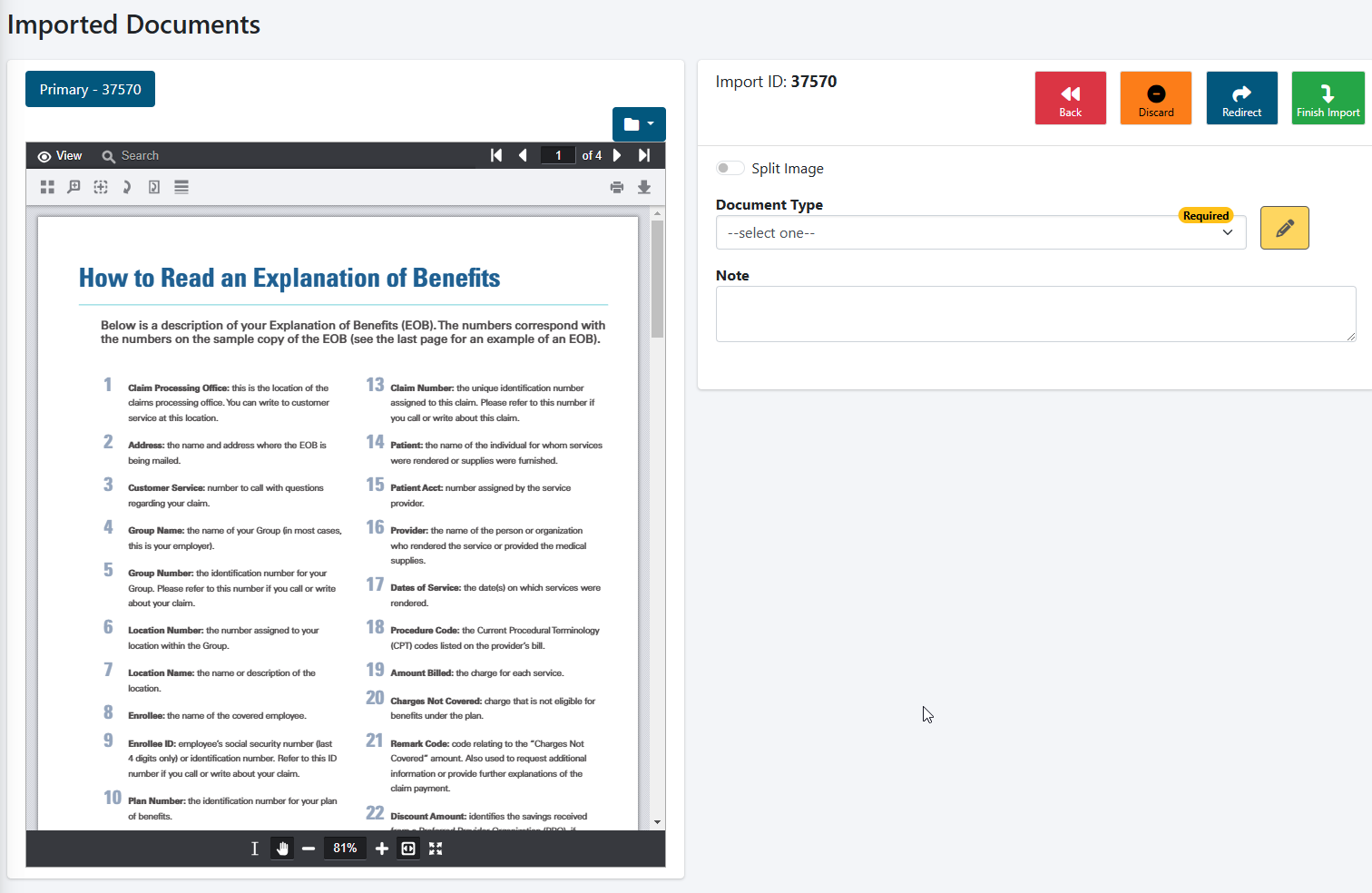Click inside the Note text box

[x=1034, y=313]
